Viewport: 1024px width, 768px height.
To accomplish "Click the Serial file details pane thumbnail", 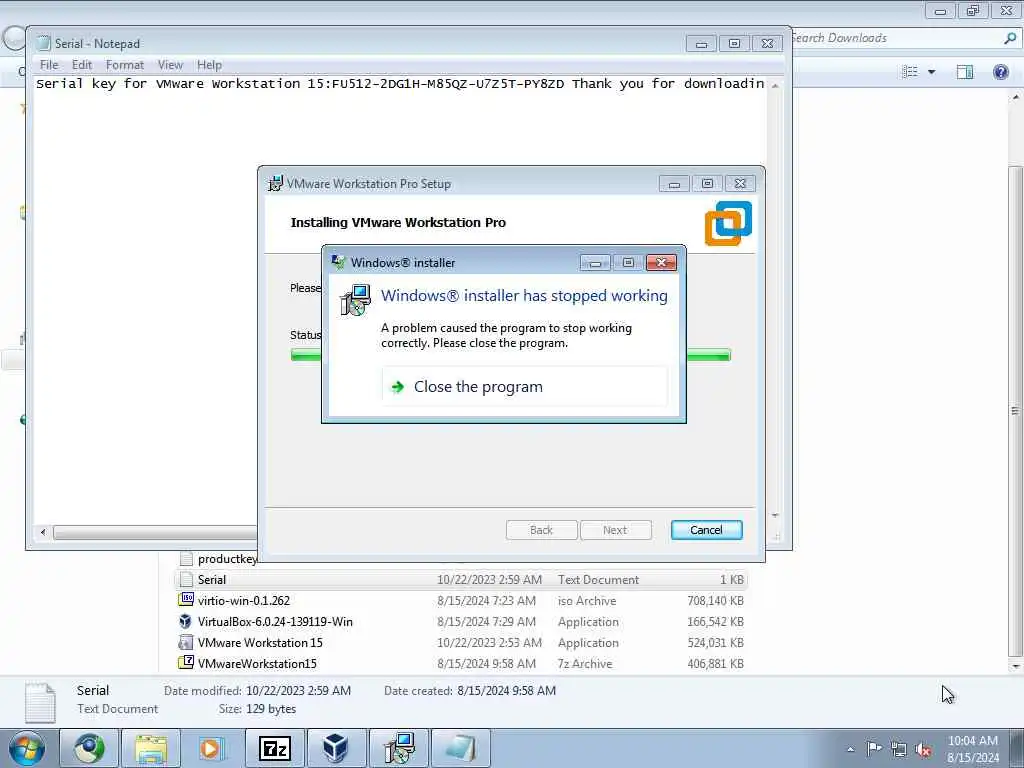I will coord(40,703).
